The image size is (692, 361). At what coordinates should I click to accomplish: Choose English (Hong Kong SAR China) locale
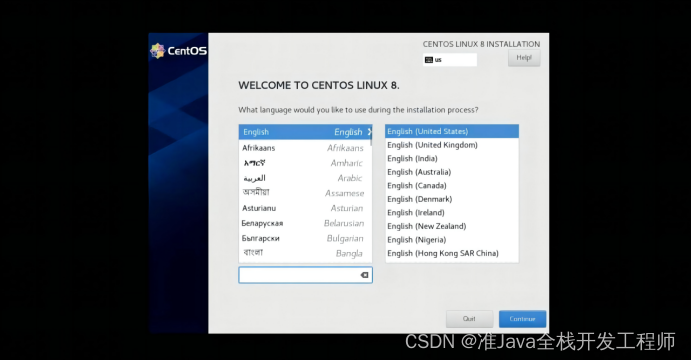452,253
